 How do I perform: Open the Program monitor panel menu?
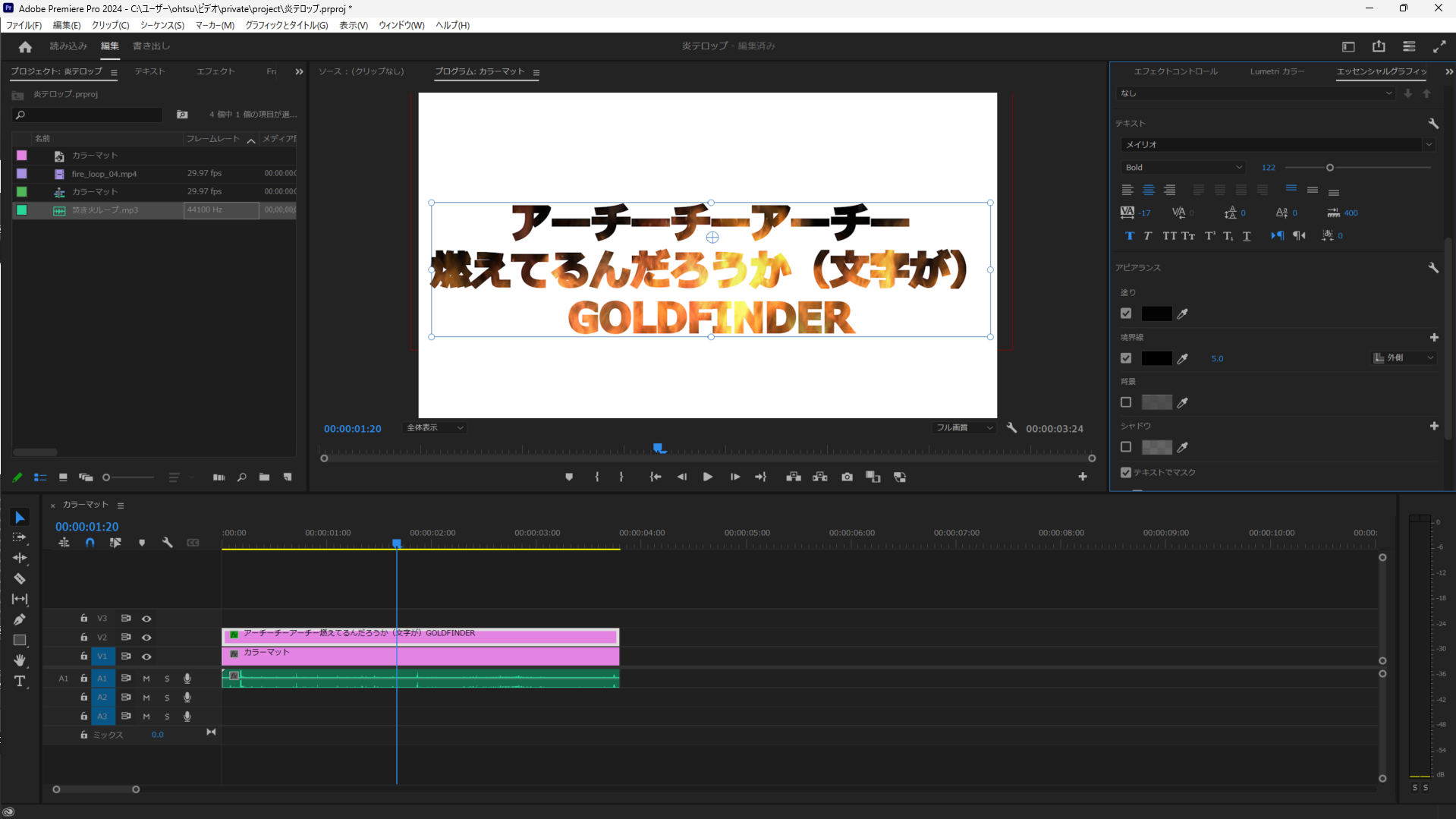[536, 73]
